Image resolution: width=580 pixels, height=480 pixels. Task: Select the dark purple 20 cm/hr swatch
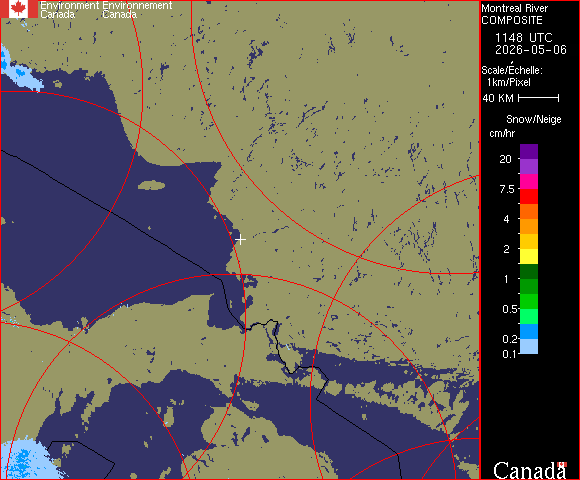pos(529,151)
